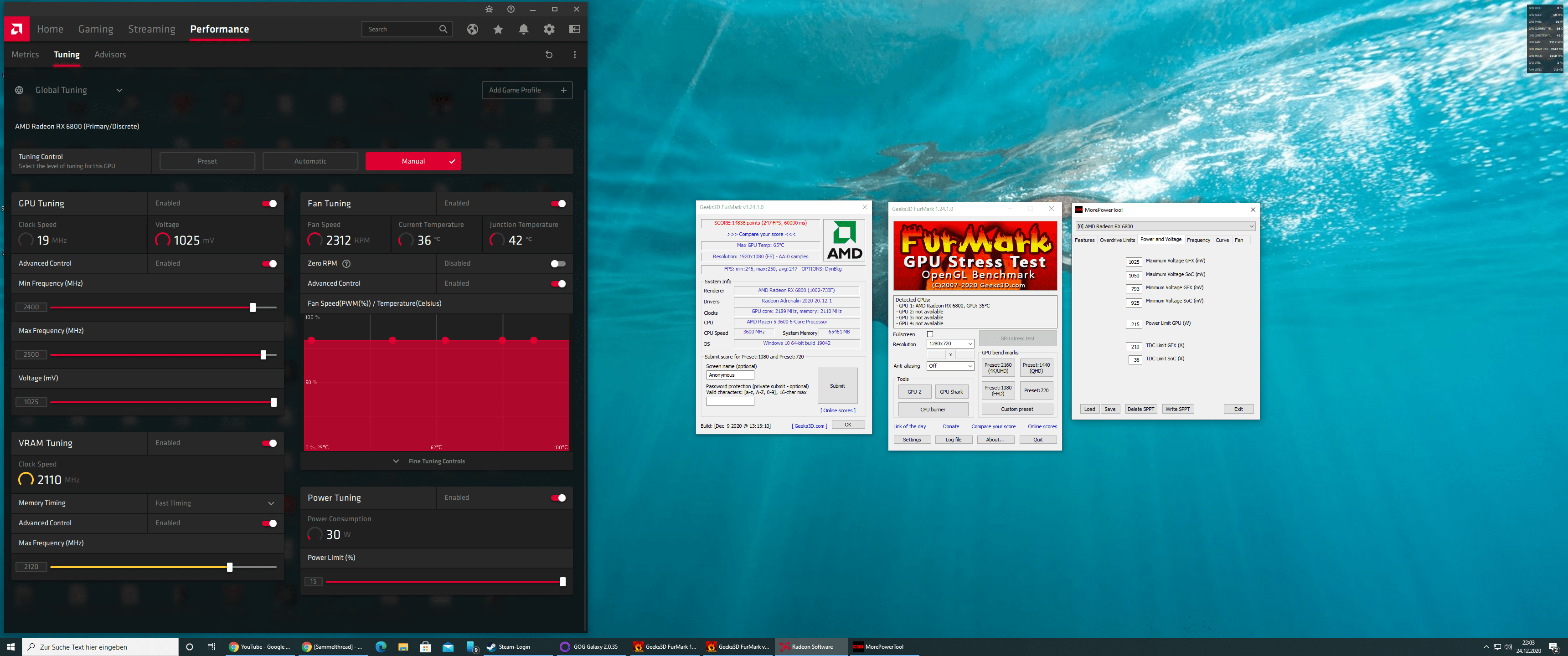This screenshot has width=1568, height=656.
Task: Open the Metrics sub-tab
Action: point(25,55)
